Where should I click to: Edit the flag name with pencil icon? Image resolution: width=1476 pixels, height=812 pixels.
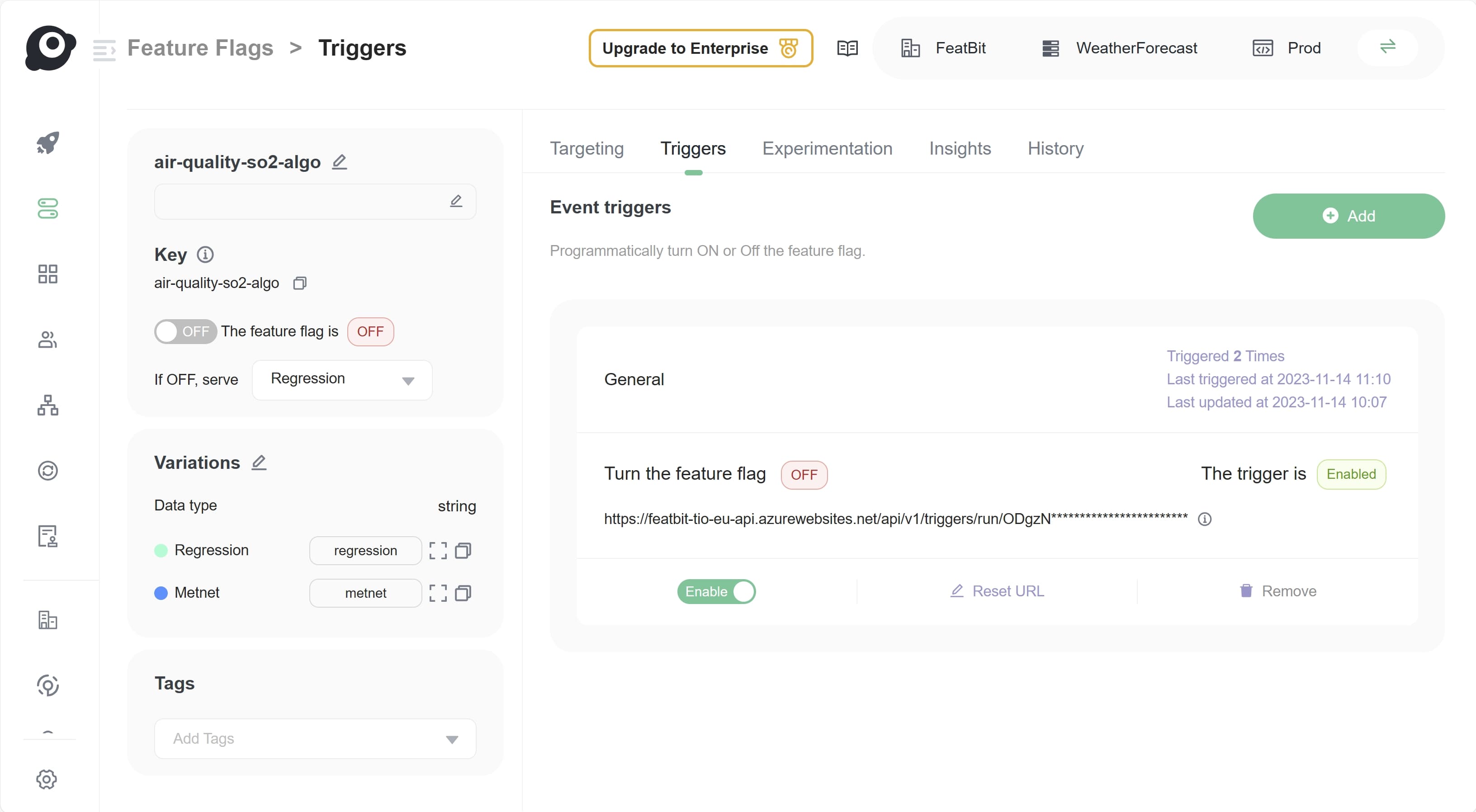pos(339,162)
